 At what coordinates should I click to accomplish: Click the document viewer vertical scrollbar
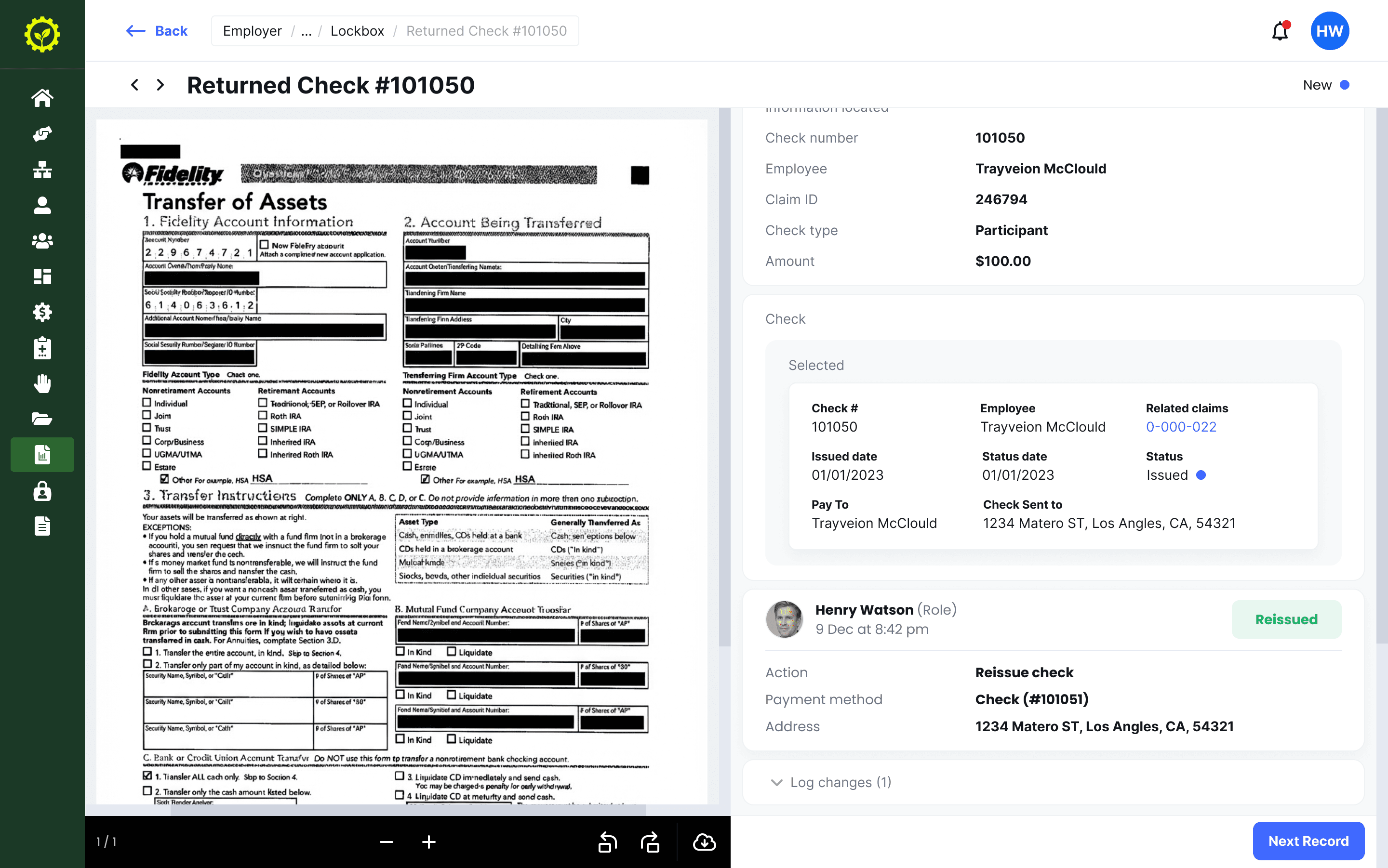pos(724,376)
